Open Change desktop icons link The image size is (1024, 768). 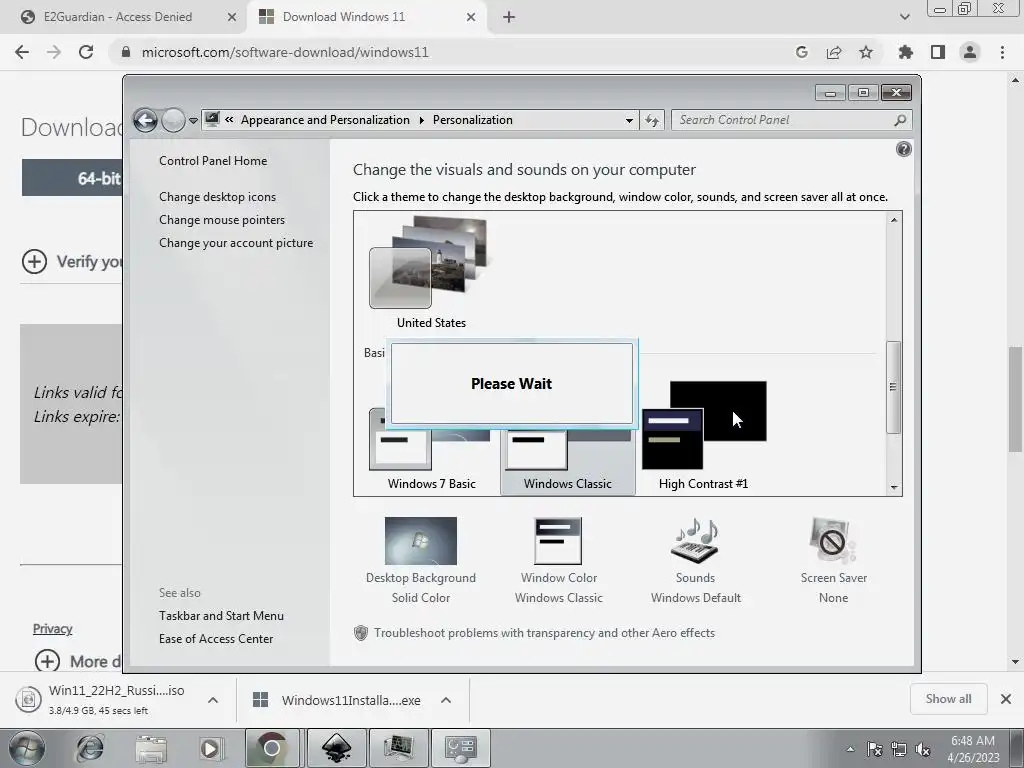(x=217, y=197)
